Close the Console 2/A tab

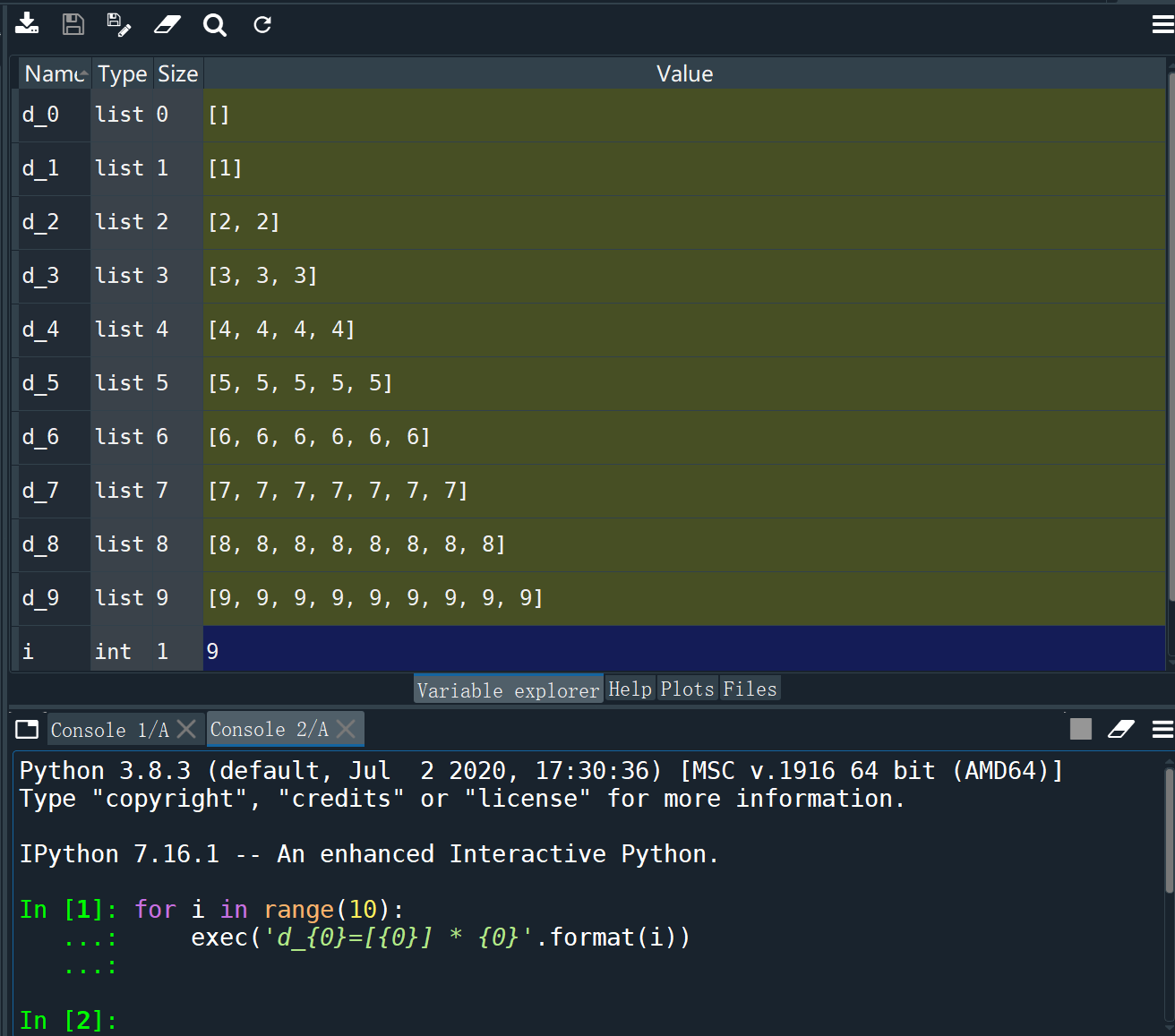(x=346, y=729)
